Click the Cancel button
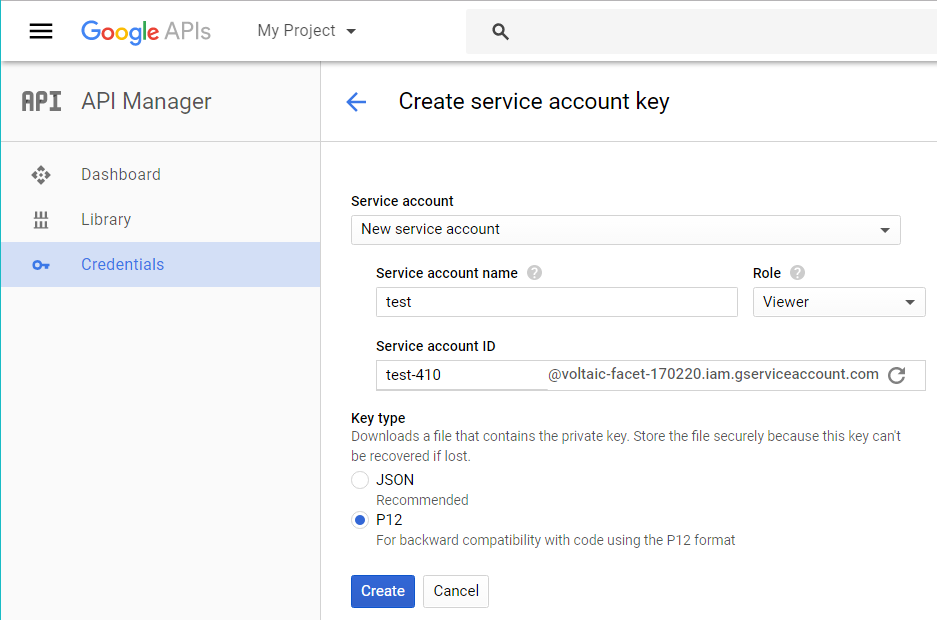 [456, 591]
